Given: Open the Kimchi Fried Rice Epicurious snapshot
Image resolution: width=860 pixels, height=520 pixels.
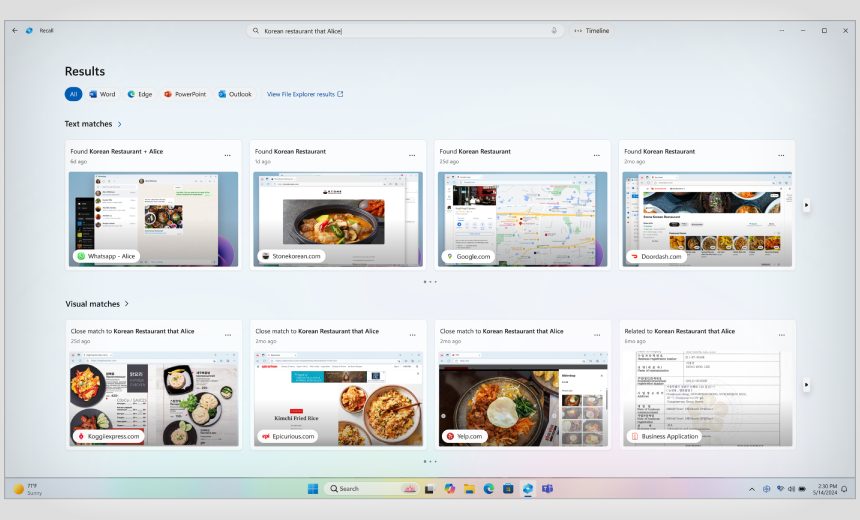Looking at the screenshot, I should pos(338,397).
